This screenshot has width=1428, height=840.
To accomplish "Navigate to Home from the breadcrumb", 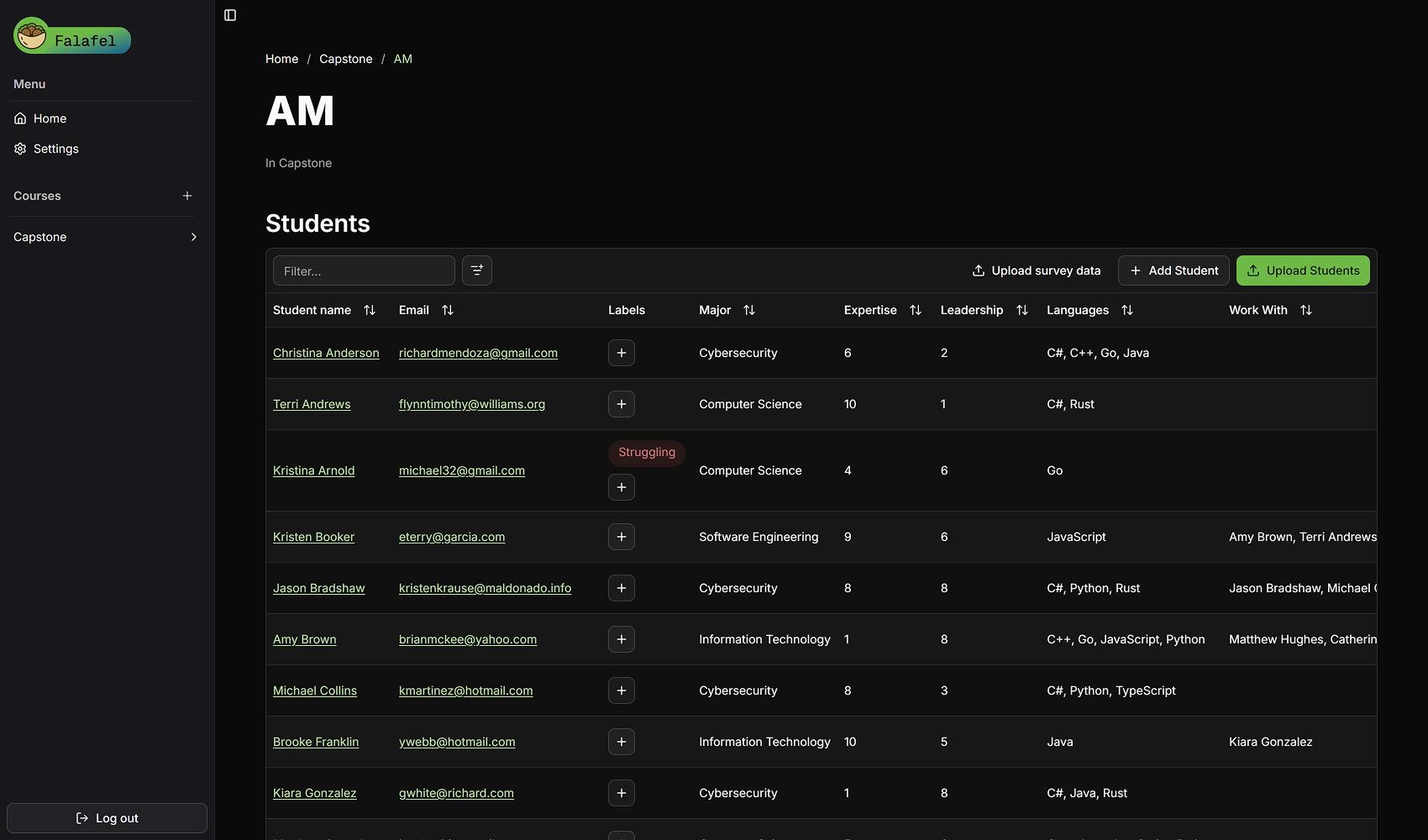I will tap(281, 59).
